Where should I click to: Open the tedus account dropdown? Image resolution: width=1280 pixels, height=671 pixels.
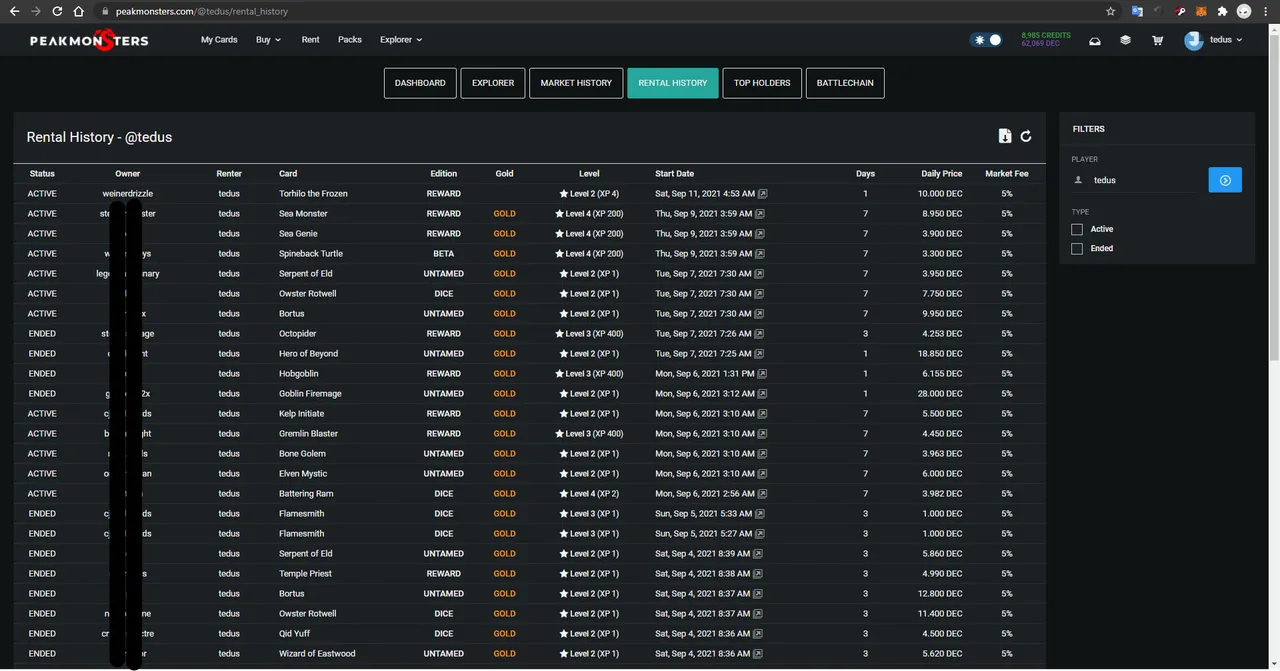coord(1226,40)
